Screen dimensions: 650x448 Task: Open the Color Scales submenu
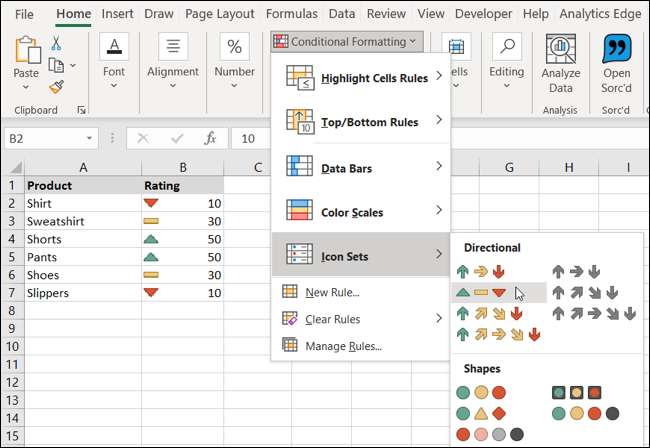(361, 212)
